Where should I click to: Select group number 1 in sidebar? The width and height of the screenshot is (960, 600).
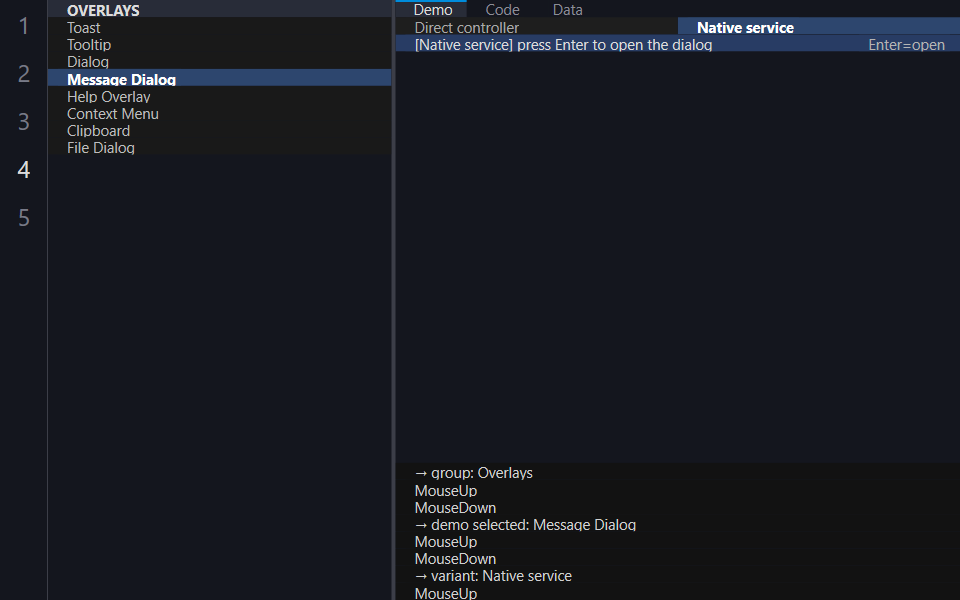23,26
